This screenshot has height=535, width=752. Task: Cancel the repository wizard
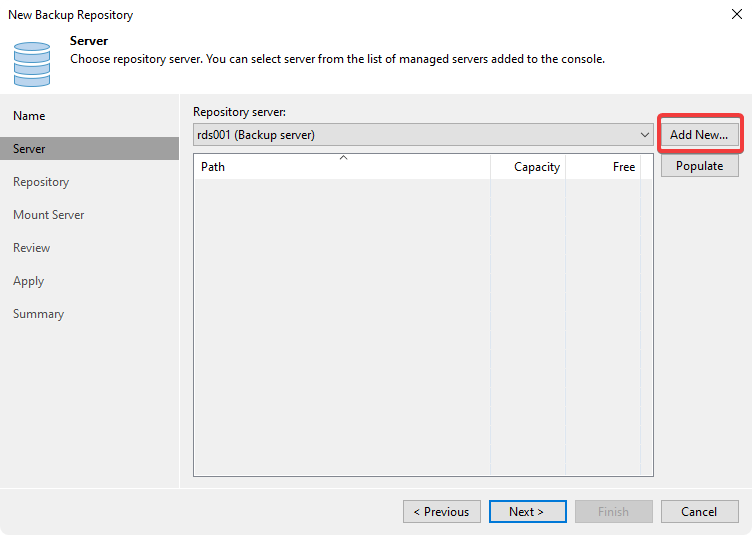pyautogui.click(x=699, y=512)
